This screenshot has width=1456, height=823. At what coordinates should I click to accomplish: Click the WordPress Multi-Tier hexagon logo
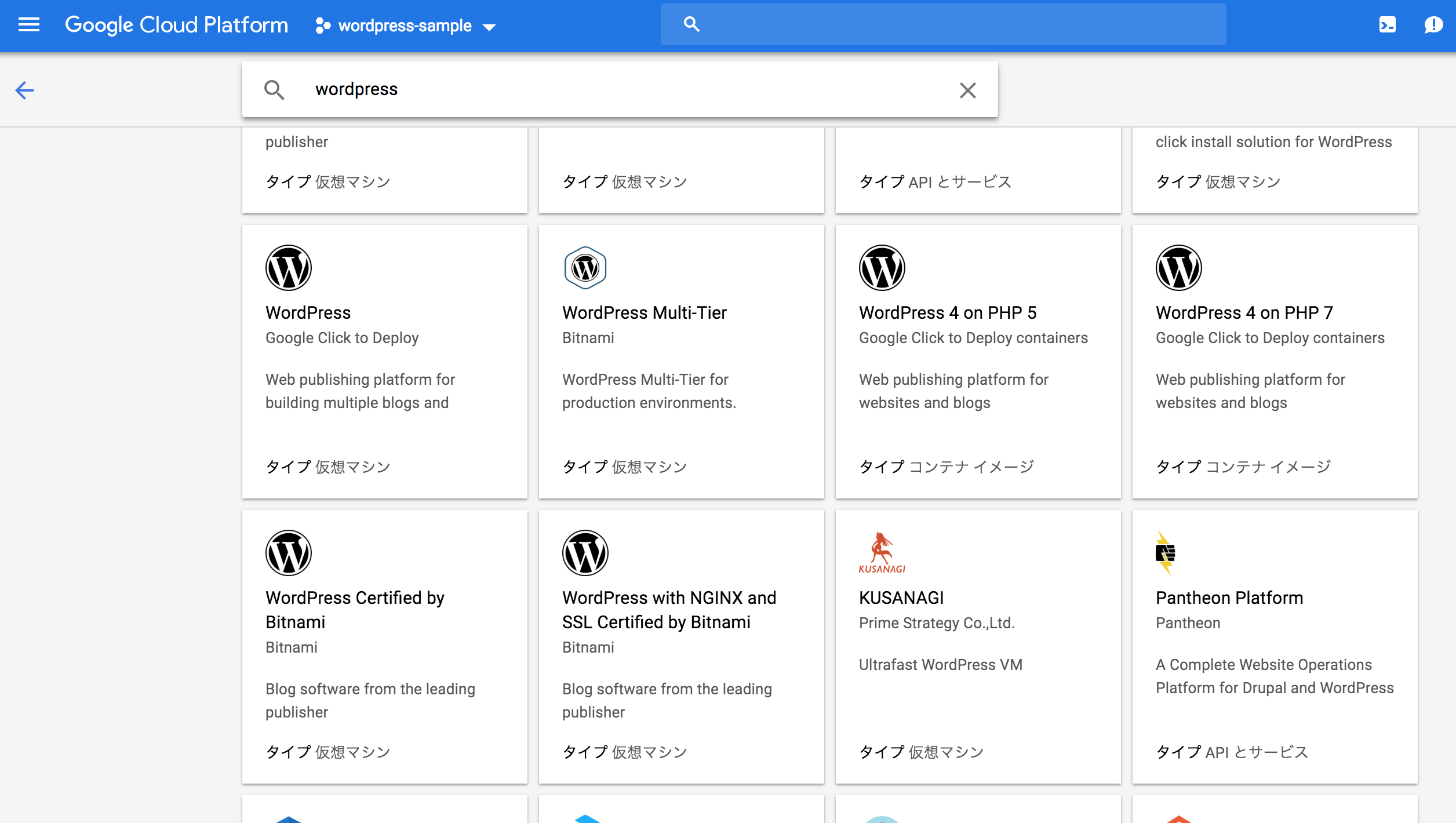[x=585, y=268]
